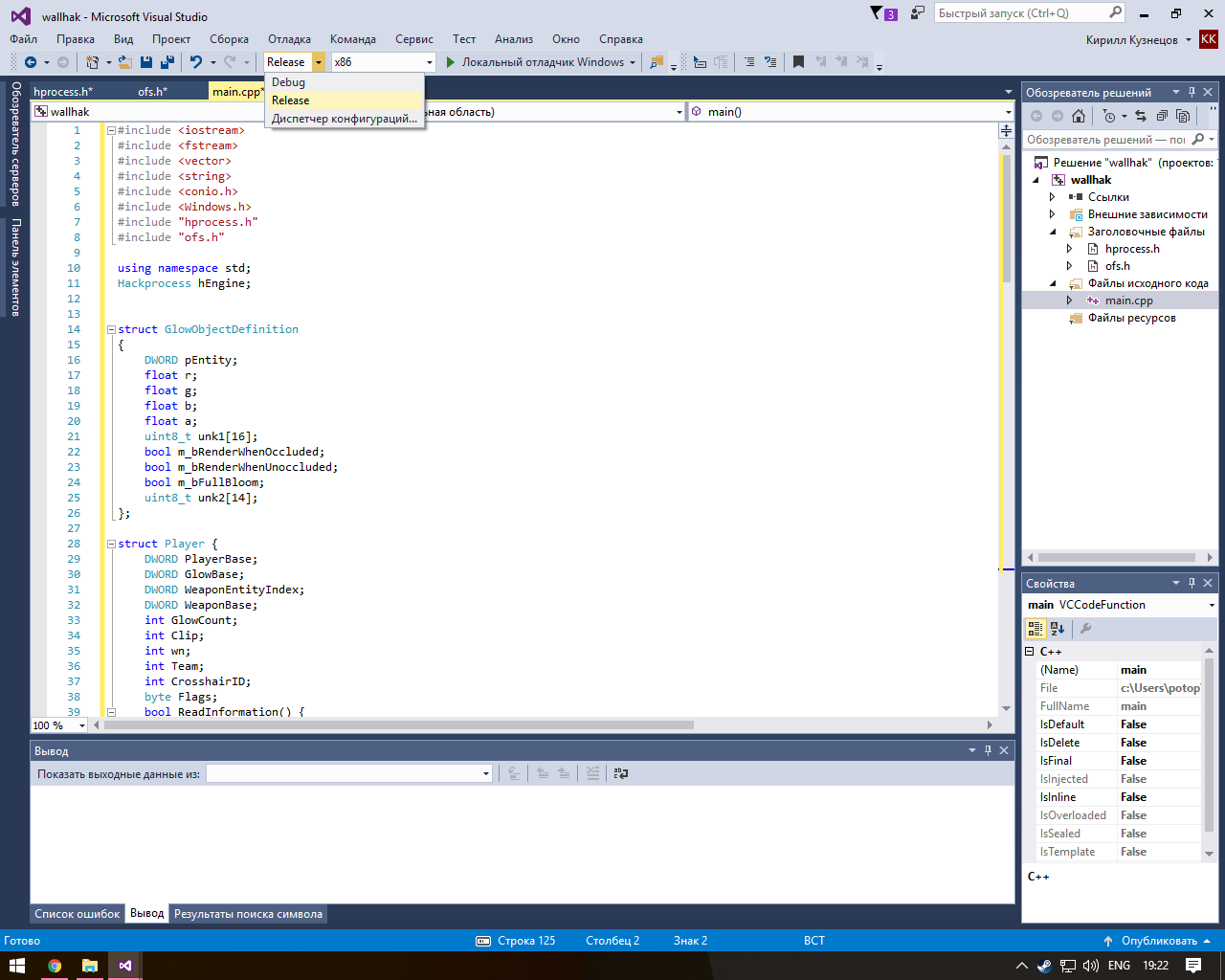Open the Анализ menu
Image resolution: width=1225 pixels, height=980 pixels.
pyautogui.click(x=514, y=39)
